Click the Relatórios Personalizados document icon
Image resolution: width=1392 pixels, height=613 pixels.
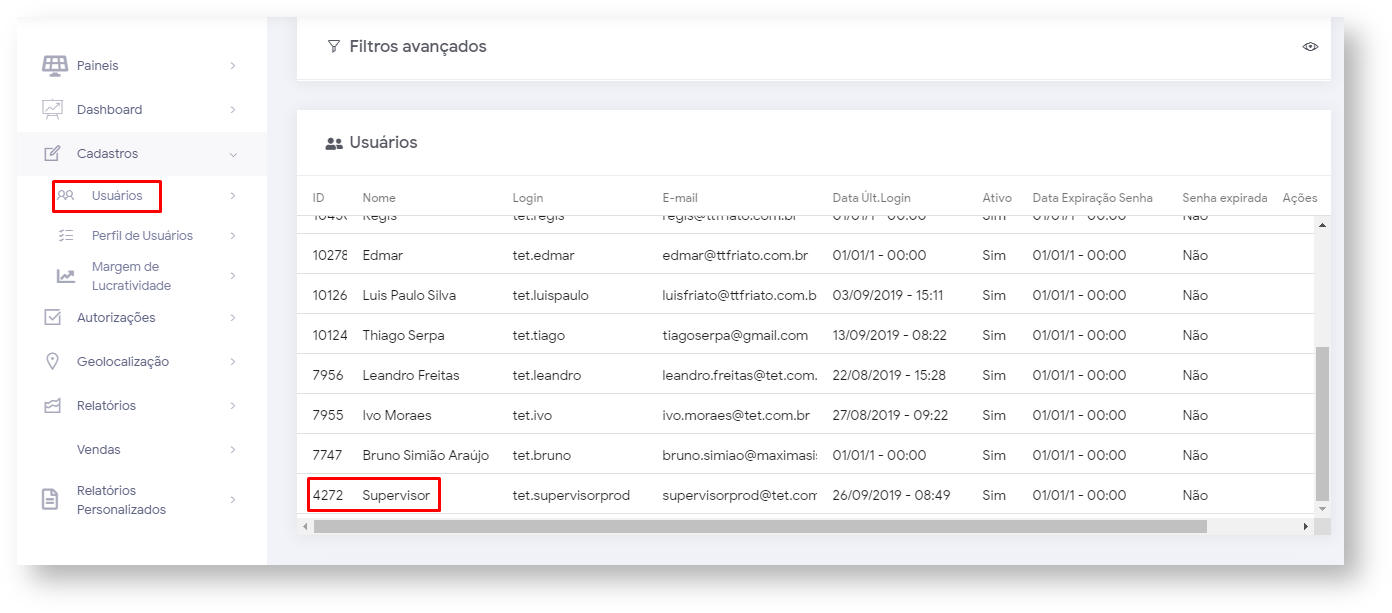pyautogui.click(x=50, y=500)
